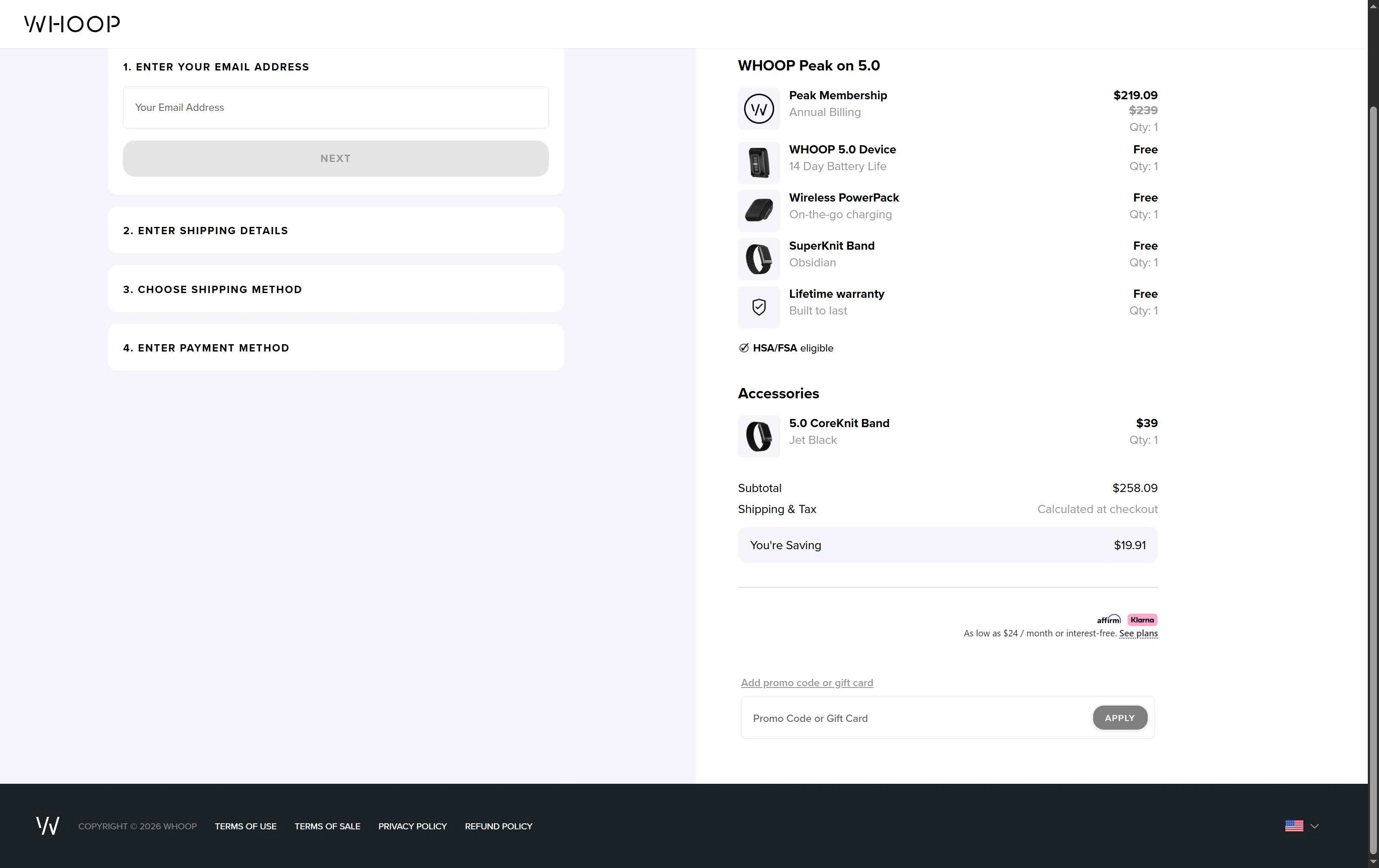Apply the promo code with APPLY
1379x868 pixels.
point(1120,718)
